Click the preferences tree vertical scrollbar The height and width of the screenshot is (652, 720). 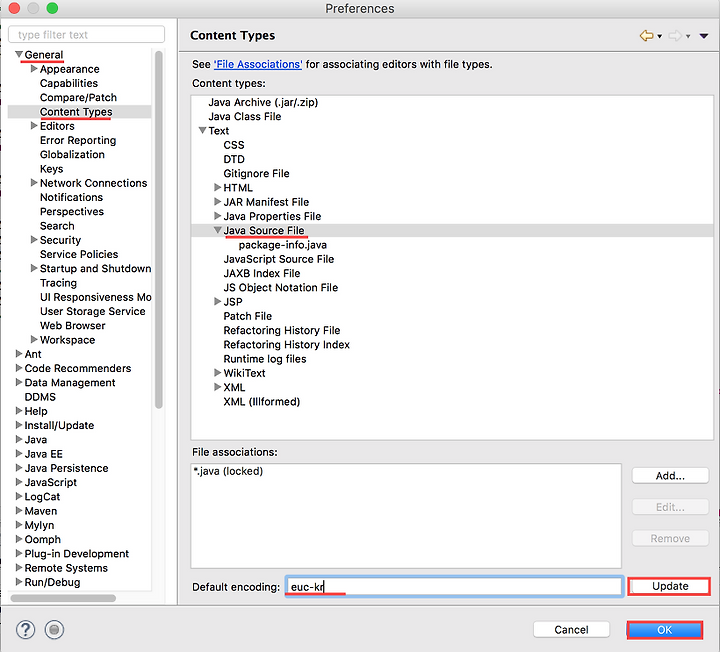[x=158, y=229]
